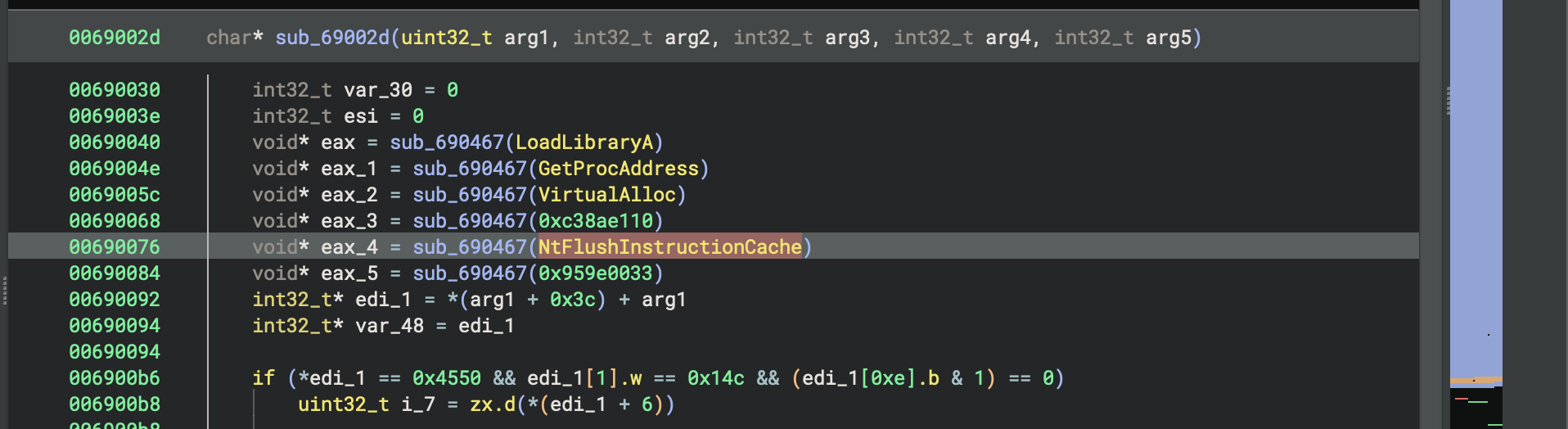The image size is (1568, 429).
Task: Click sub_690467 call on the eax_3 line
Action: coord(470,221)
